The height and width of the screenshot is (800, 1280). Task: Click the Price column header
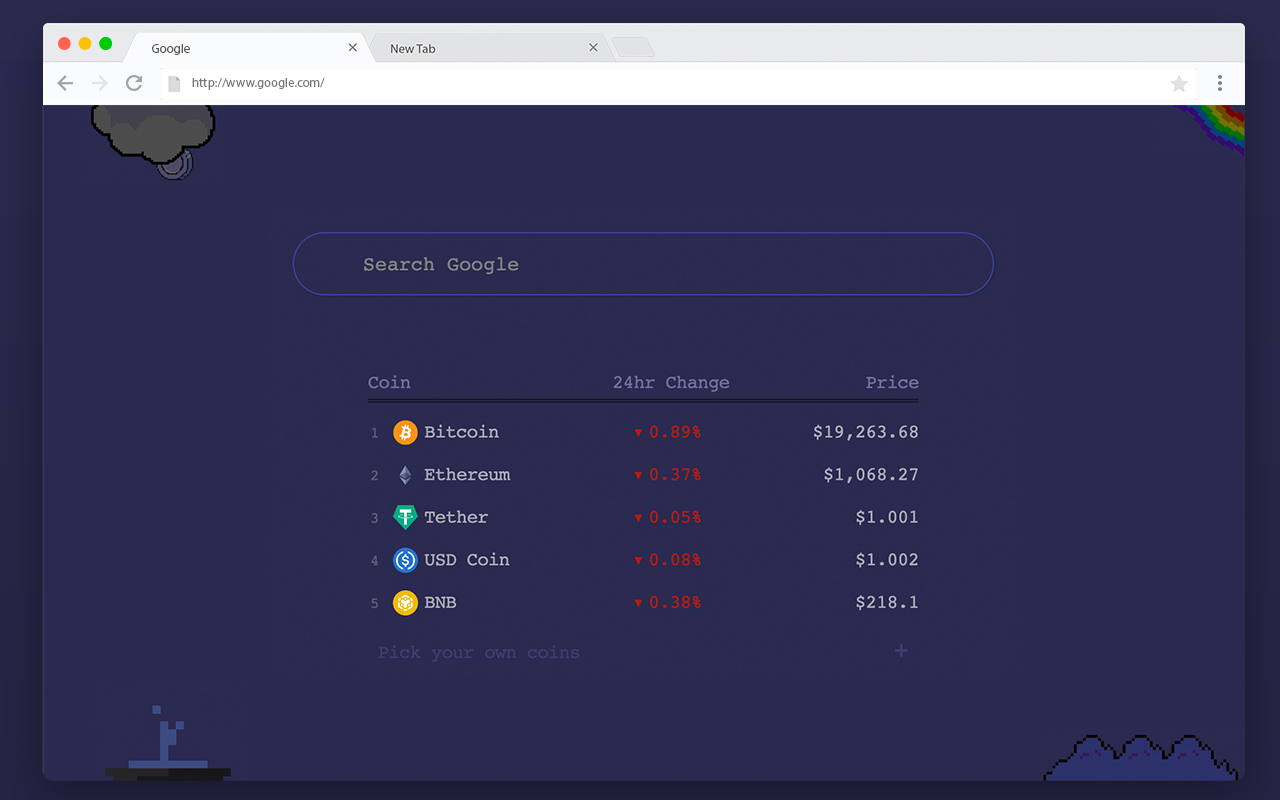click(x=892, y=382)
